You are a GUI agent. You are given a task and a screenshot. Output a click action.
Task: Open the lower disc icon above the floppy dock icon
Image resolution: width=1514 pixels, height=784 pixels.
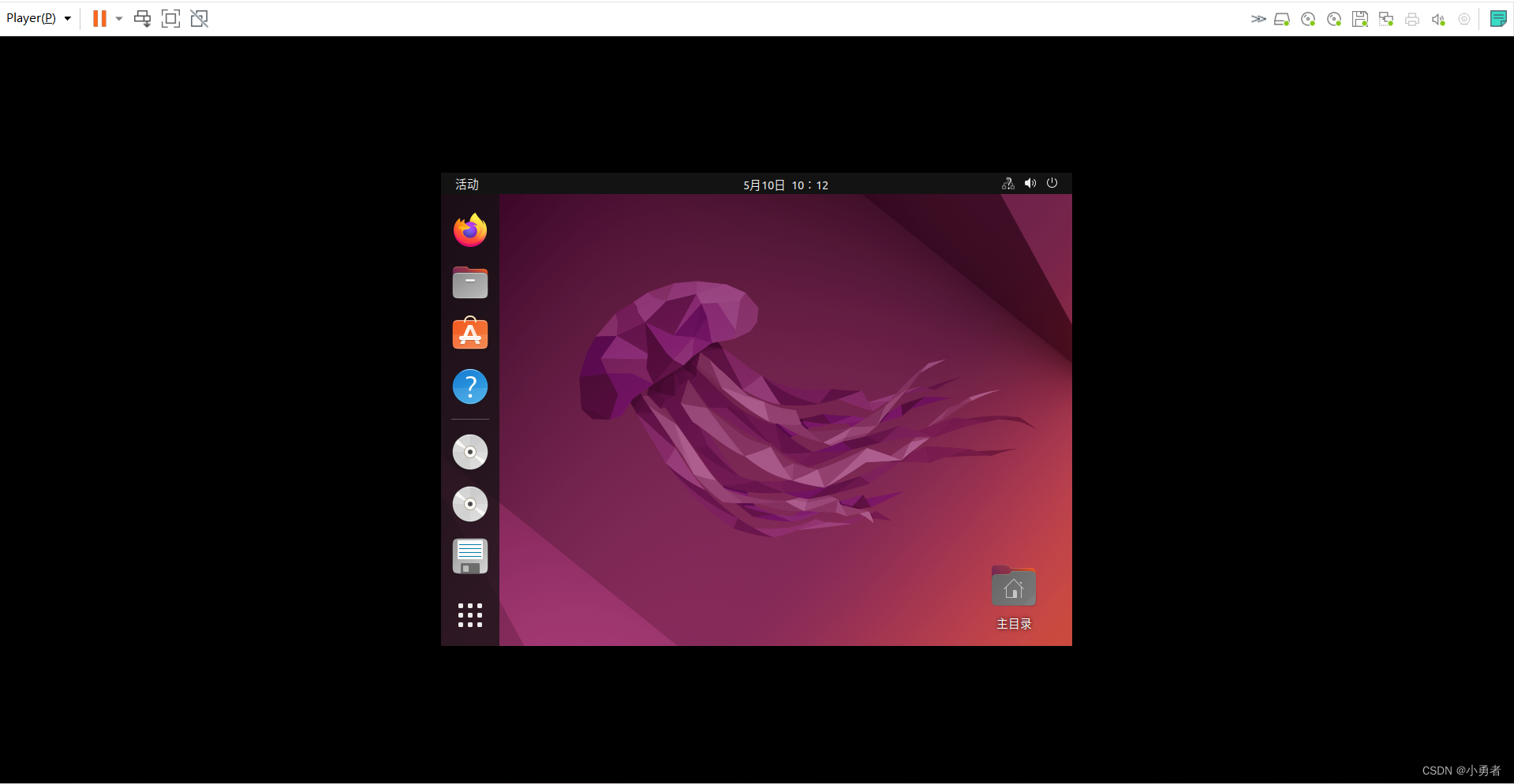point(470,504)
